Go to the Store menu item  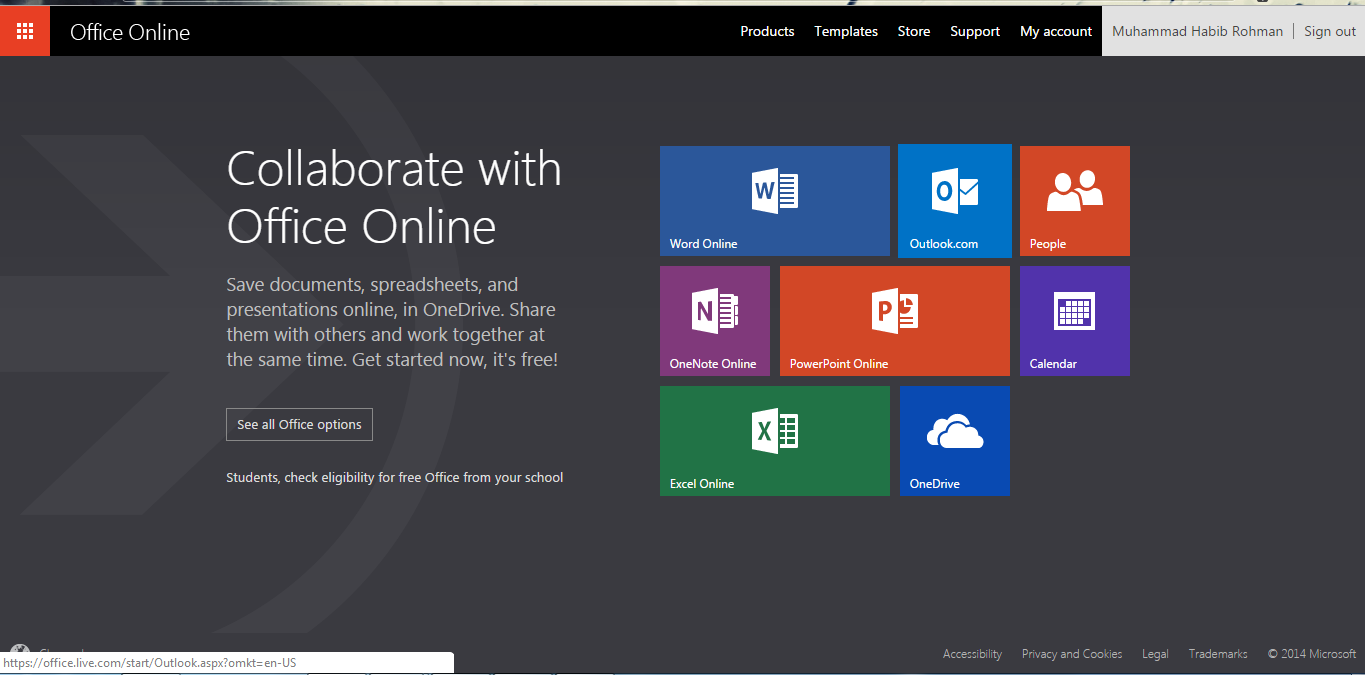(x=914, y=31)
